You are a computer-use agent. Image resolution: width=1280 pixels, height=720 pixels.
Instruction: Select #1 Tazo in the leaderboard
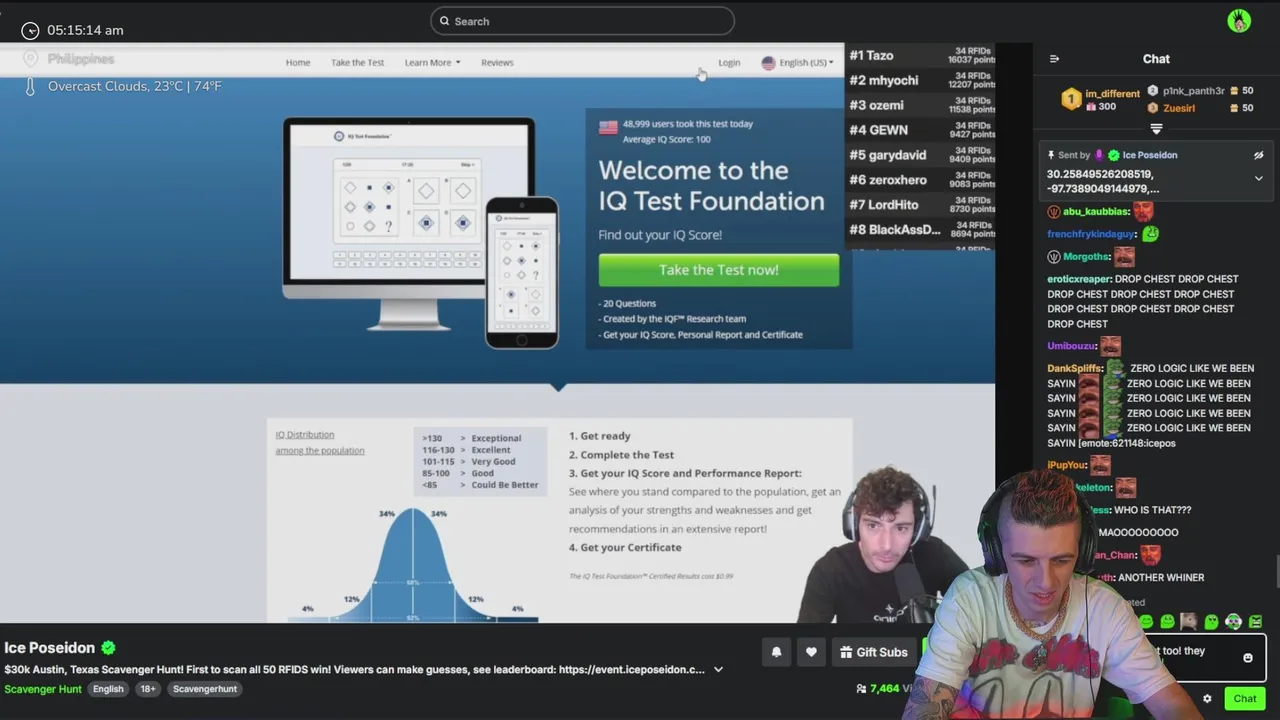[x=921, y=56]
